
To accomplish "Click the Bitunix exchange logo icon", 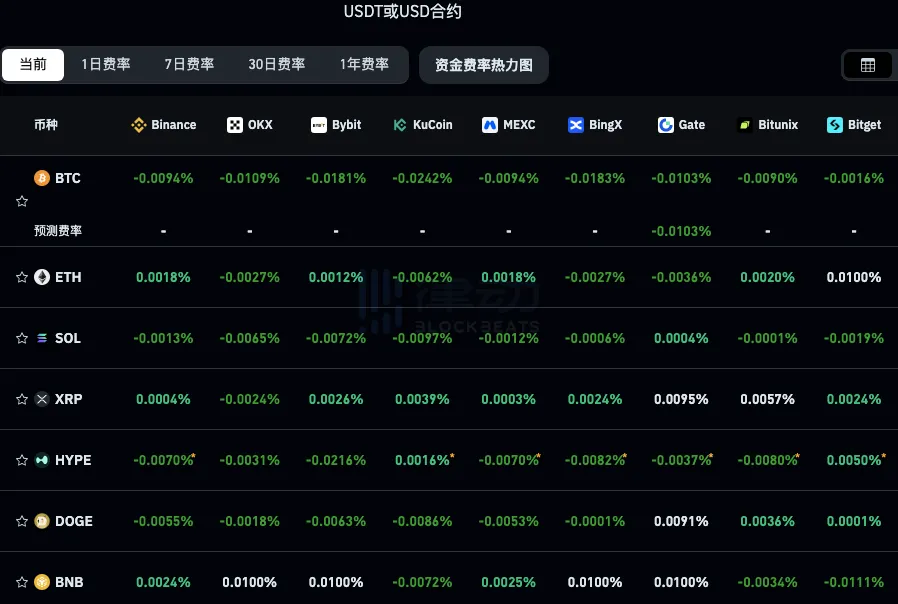I will 745,125.
